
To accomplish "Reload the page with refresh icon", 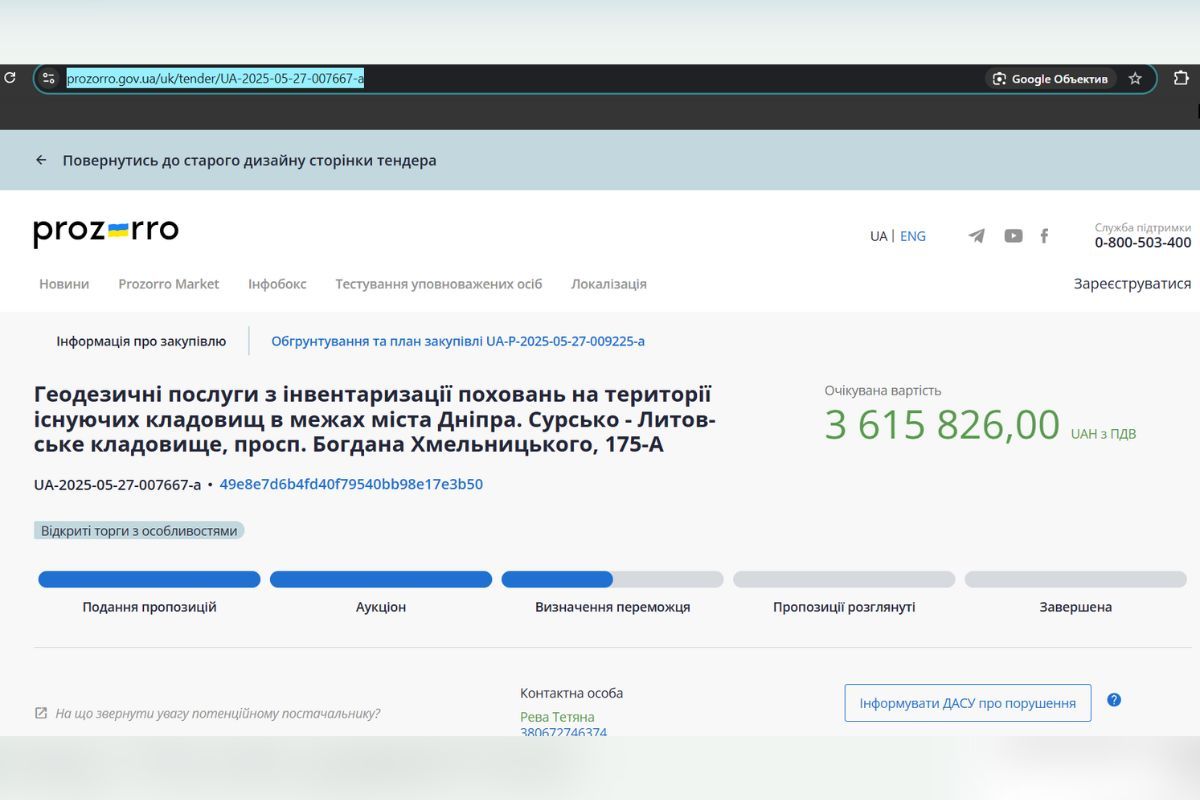I will (11, 77).
